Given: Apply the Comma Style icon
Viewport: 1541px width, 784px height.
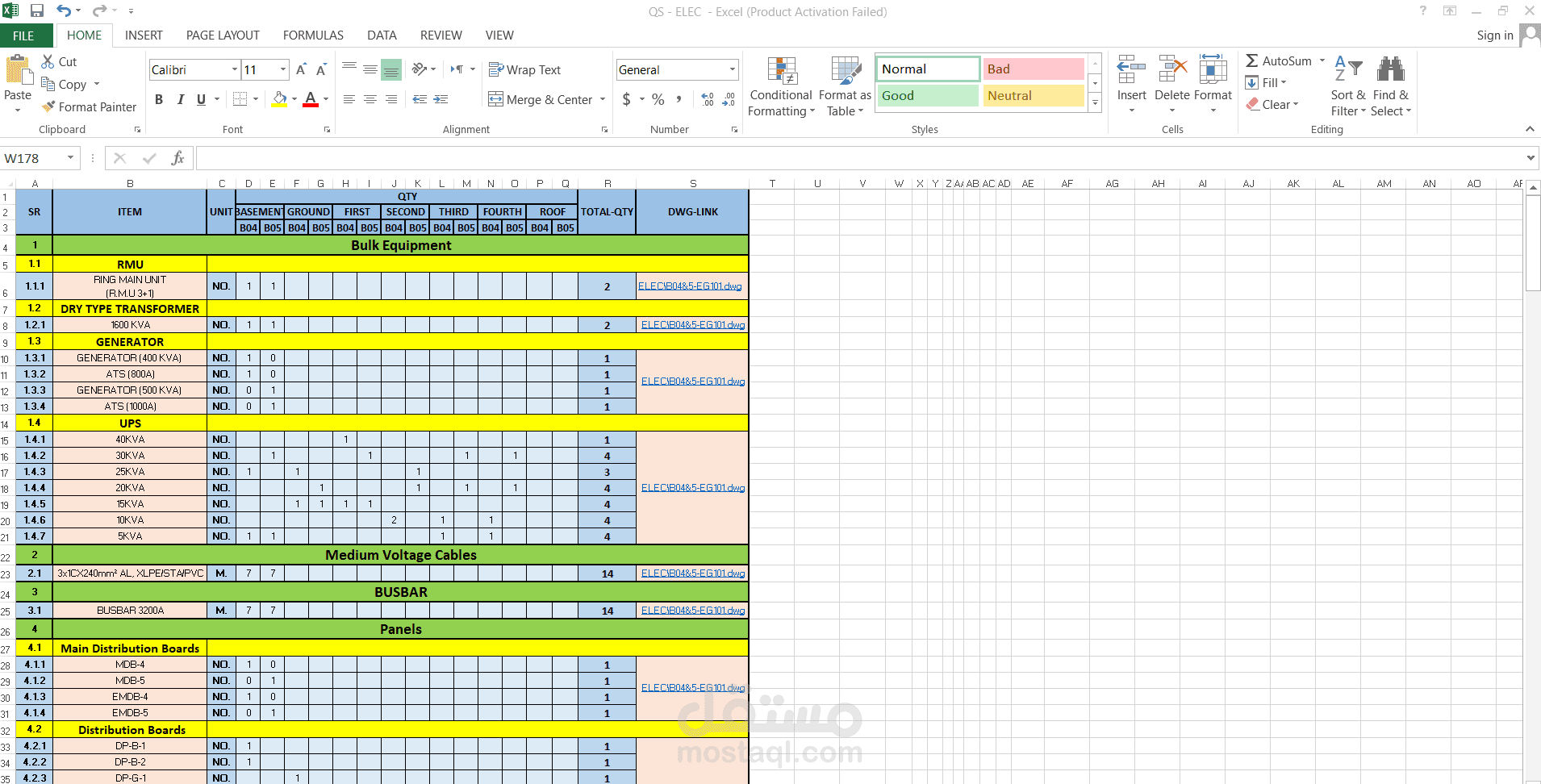Looking at the screenshot, I should click(x=679, y=99).
